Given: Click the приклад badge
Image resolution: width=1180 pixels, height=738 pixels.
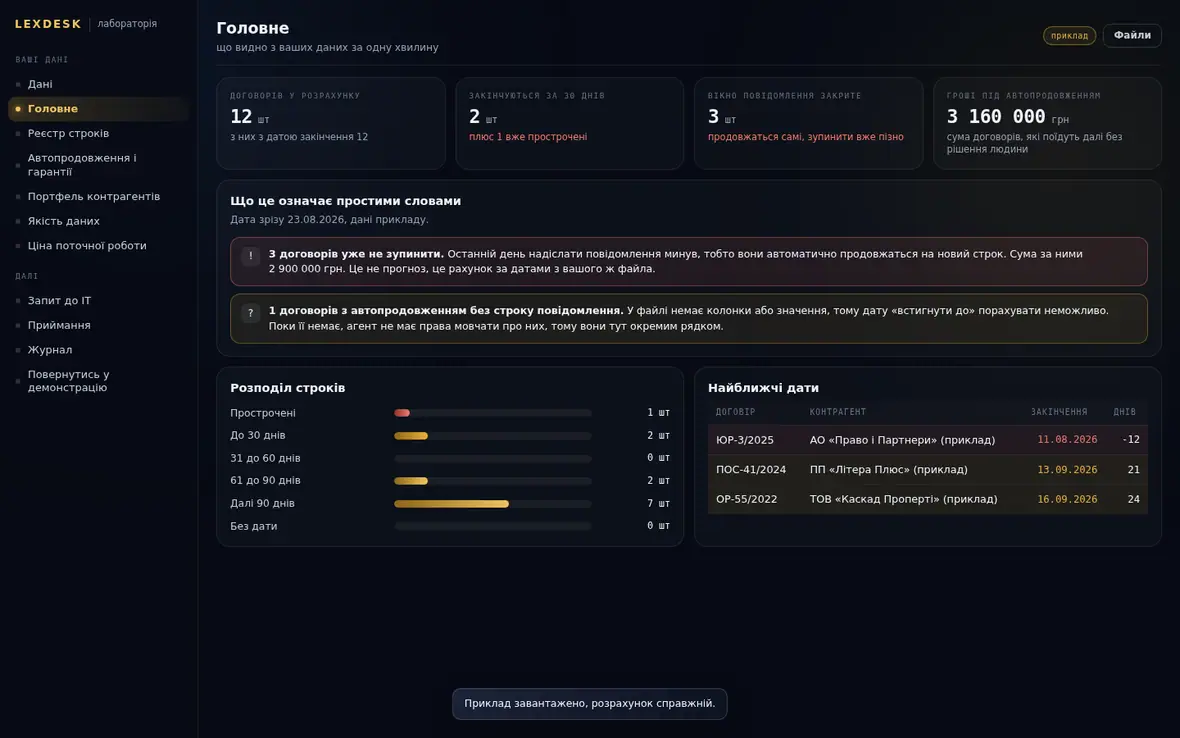Looking at the screenshot, I should (1069, 35).
